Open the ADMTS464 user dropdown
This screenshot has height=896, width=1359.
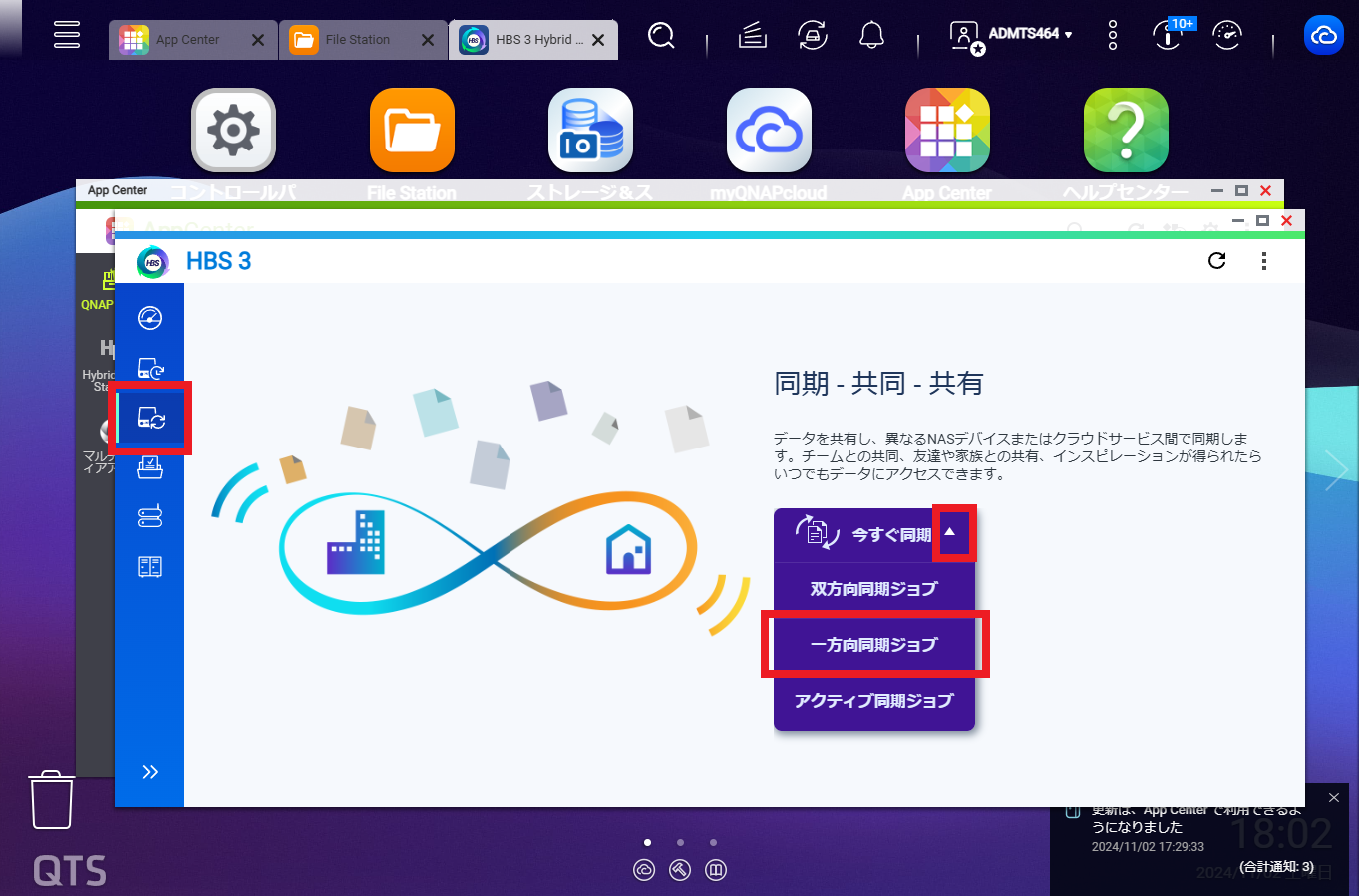[x=1030, y=34]
